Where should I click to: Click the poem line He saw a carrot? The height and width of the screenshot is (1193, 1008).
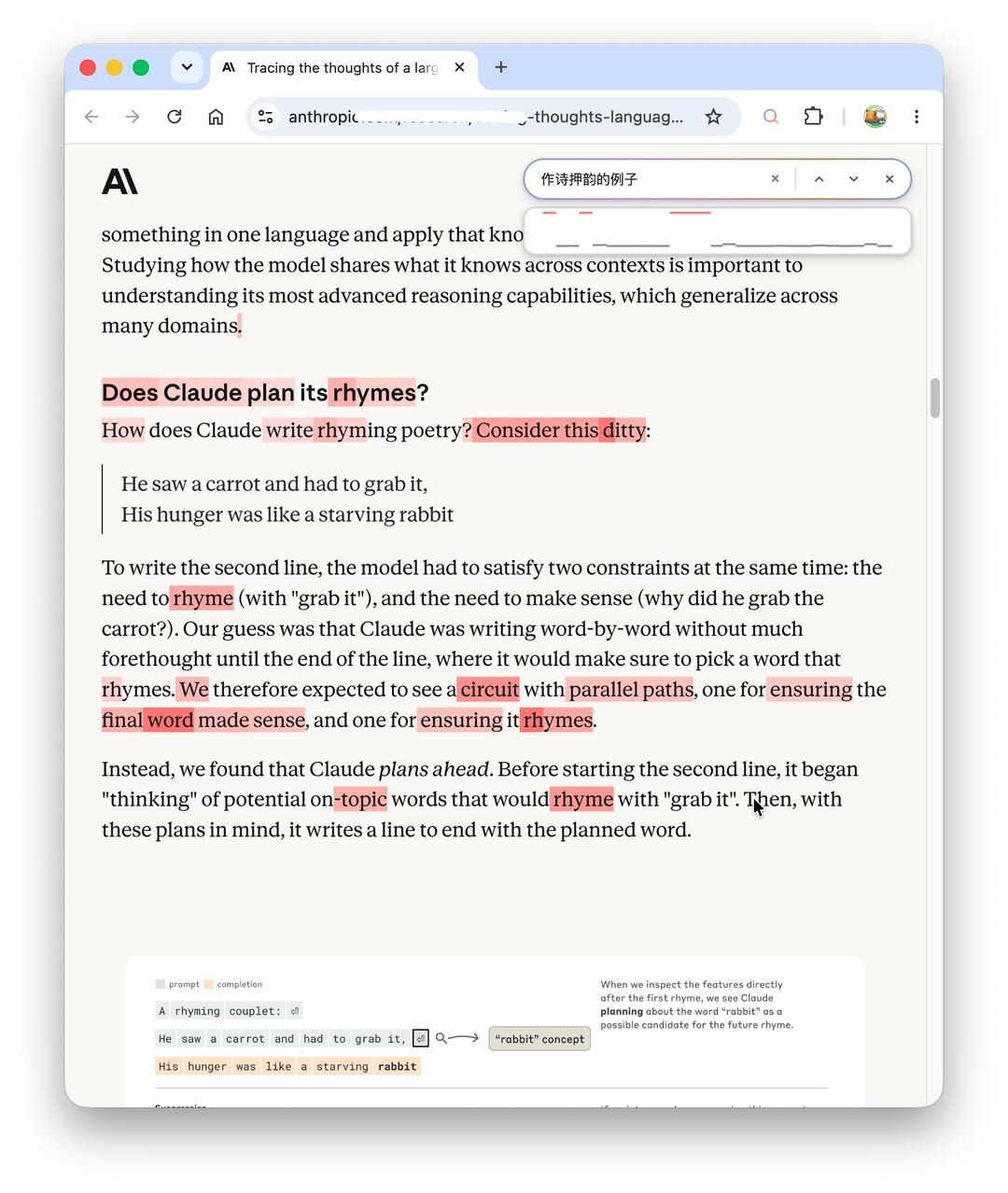(x=274, y=484)
